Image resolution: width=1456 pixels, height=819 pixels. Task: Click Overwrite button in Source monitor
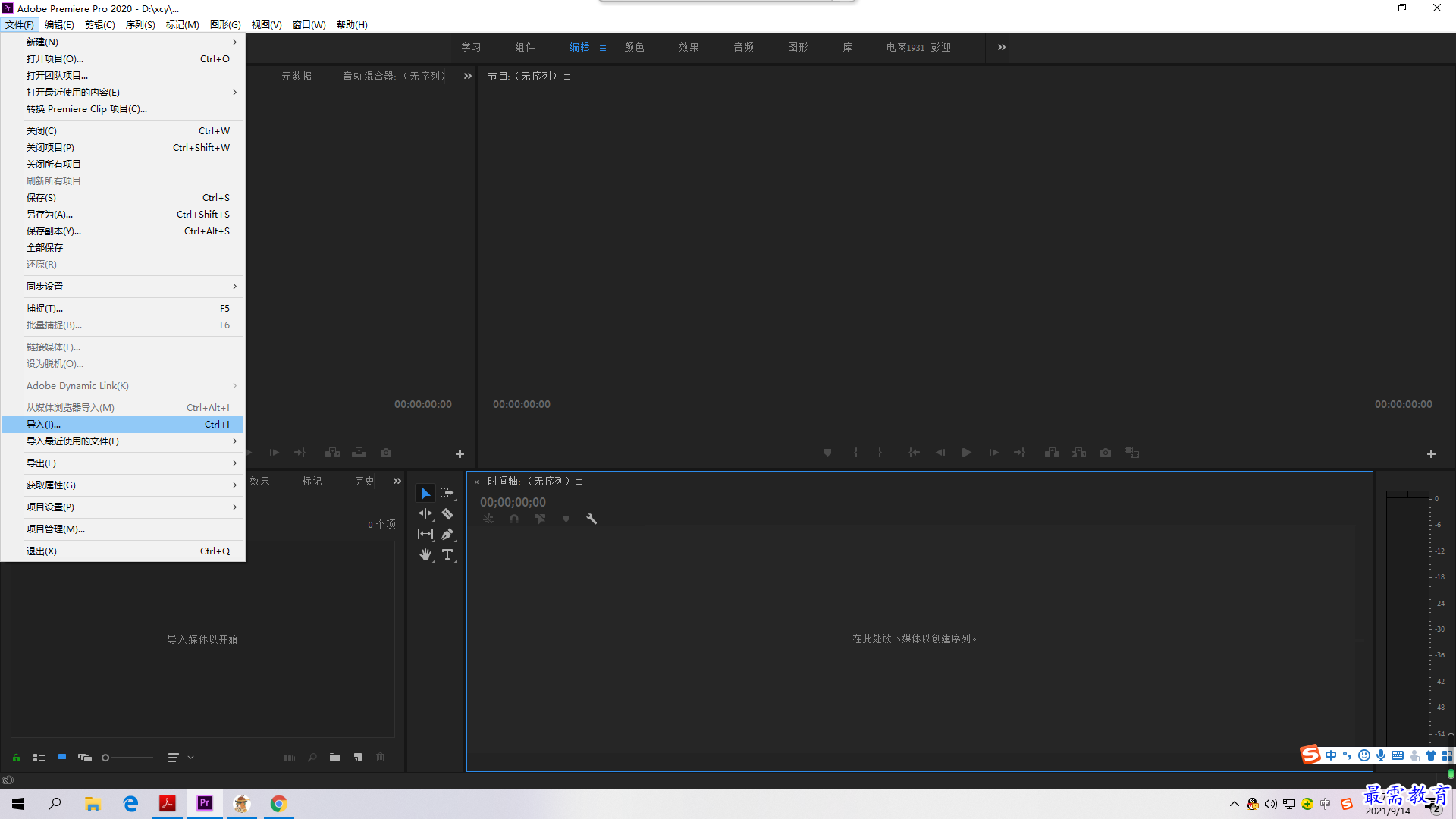click(359, 453)
